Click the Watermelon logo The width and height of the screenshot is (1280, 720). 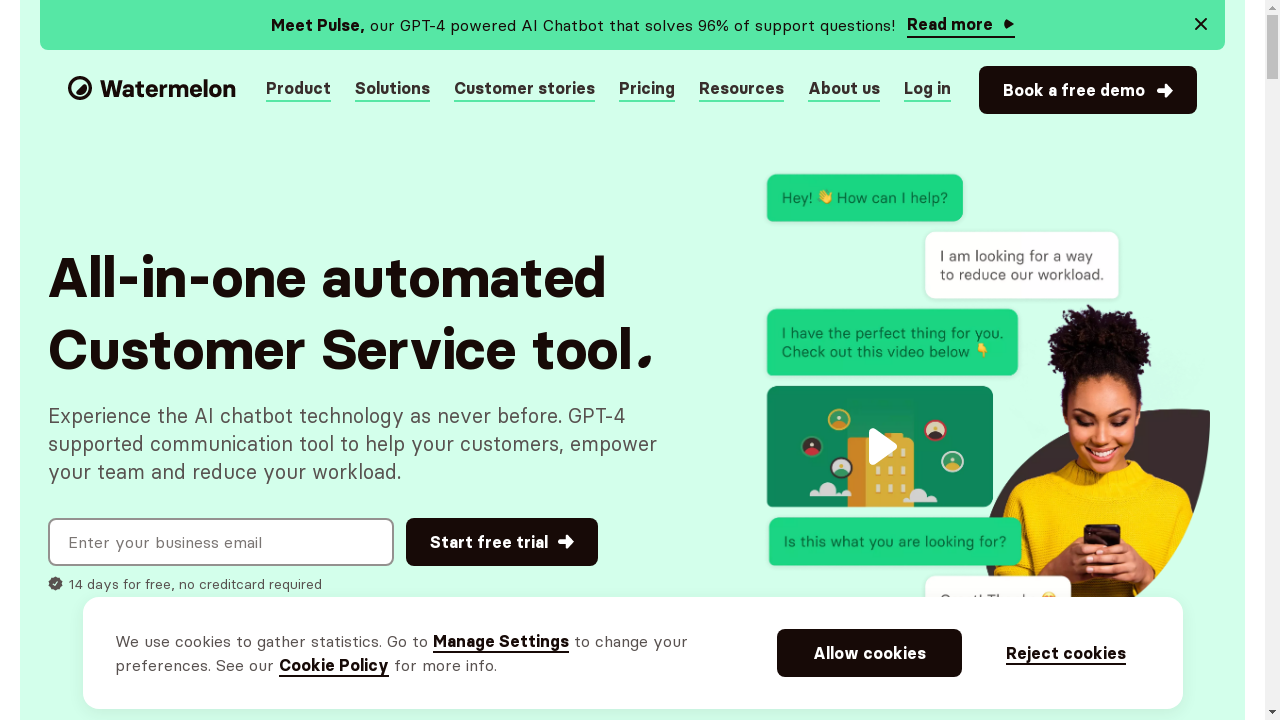point(152,89)
